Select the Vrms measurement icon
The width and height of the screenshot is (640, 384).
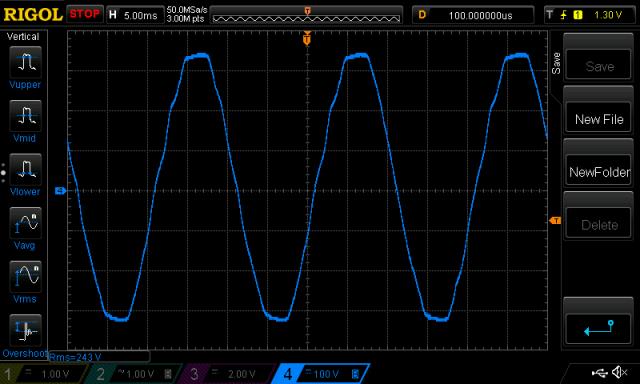pyautogui.click(x=25, y=276)
